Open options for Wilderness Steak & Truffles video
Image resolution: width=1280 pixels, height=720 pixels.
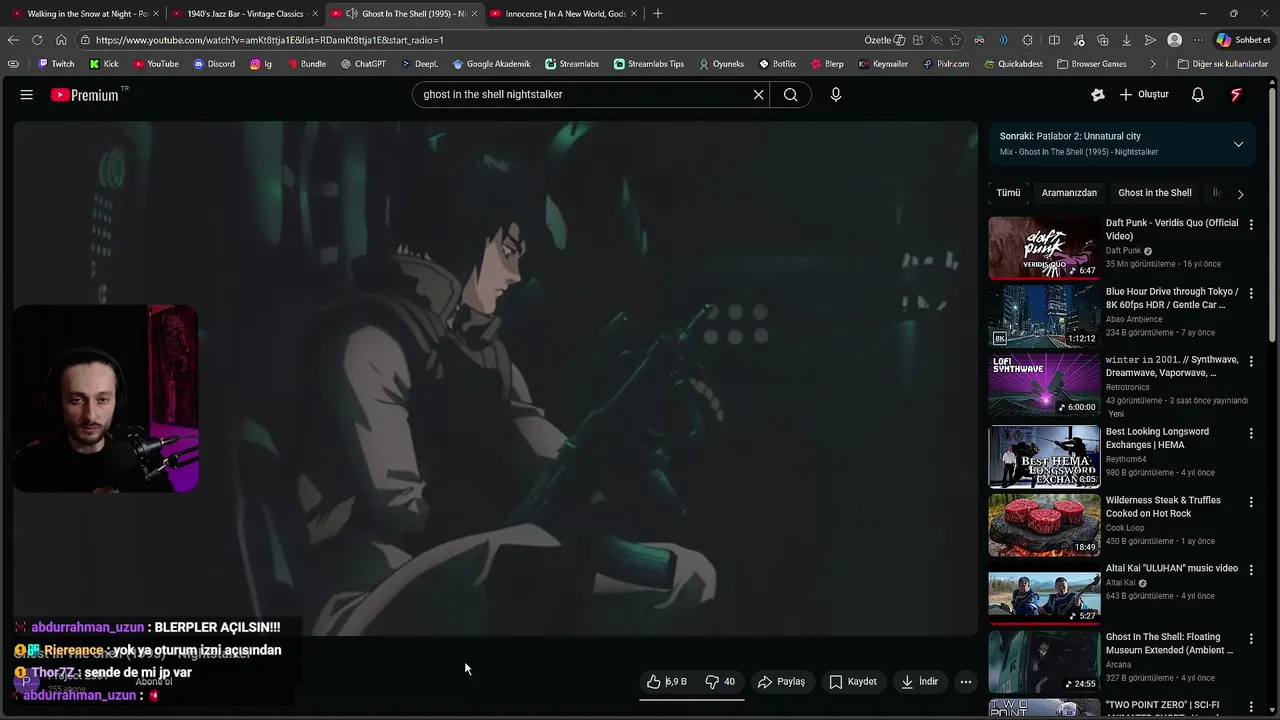coord(1251,501)
